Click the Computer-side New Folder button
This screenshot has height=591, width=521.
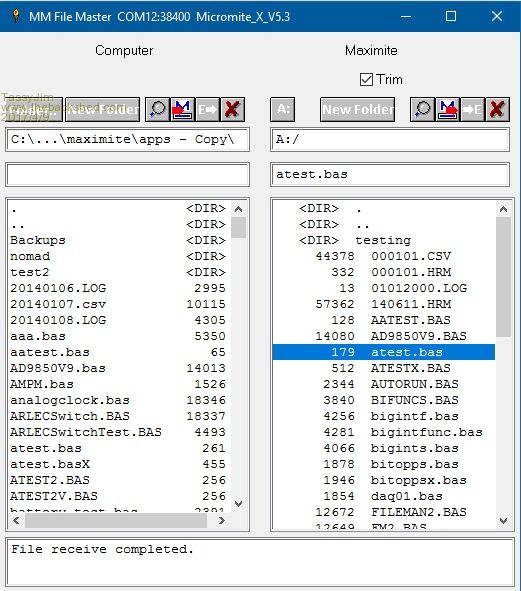pos(103,109)
